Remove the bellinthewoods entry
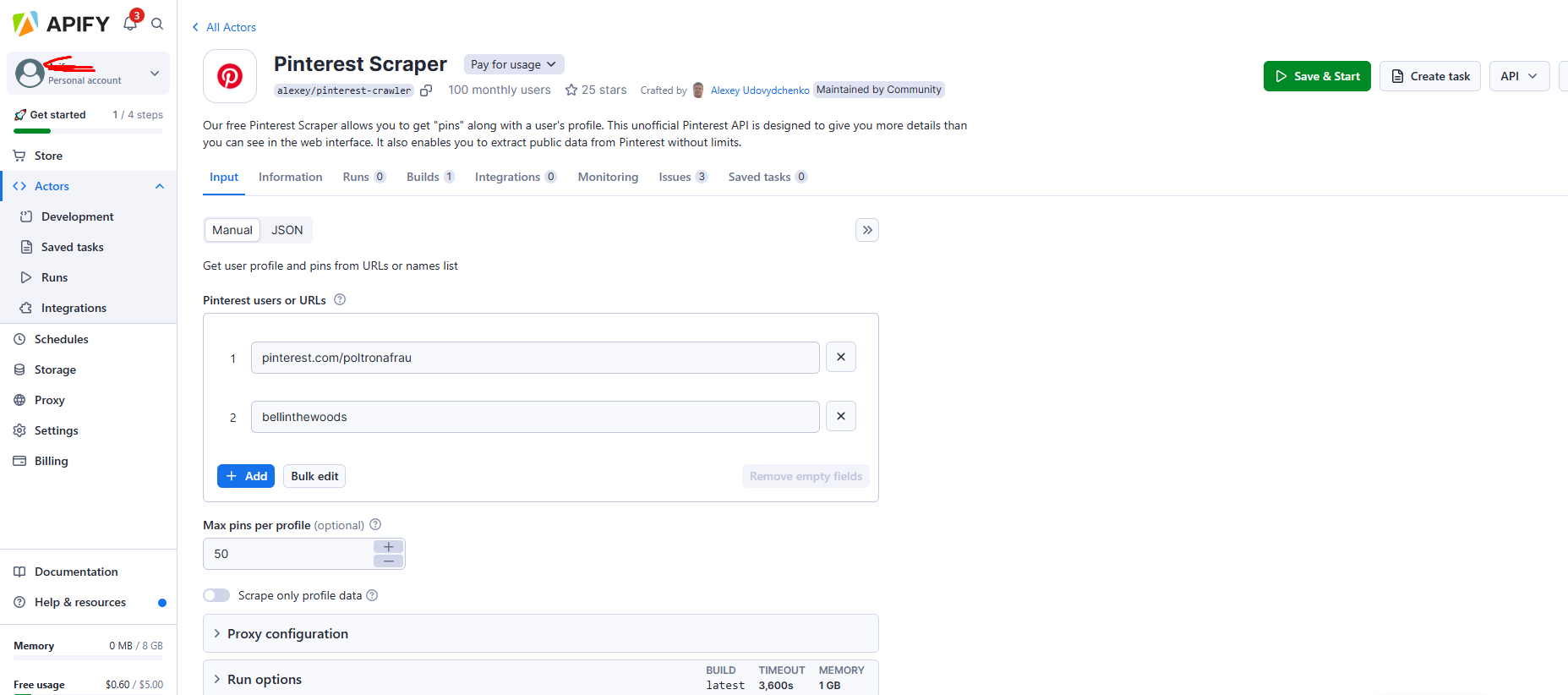Image resolution: width=1568 pixels, height=695 pixels. [x=841, y=416]
